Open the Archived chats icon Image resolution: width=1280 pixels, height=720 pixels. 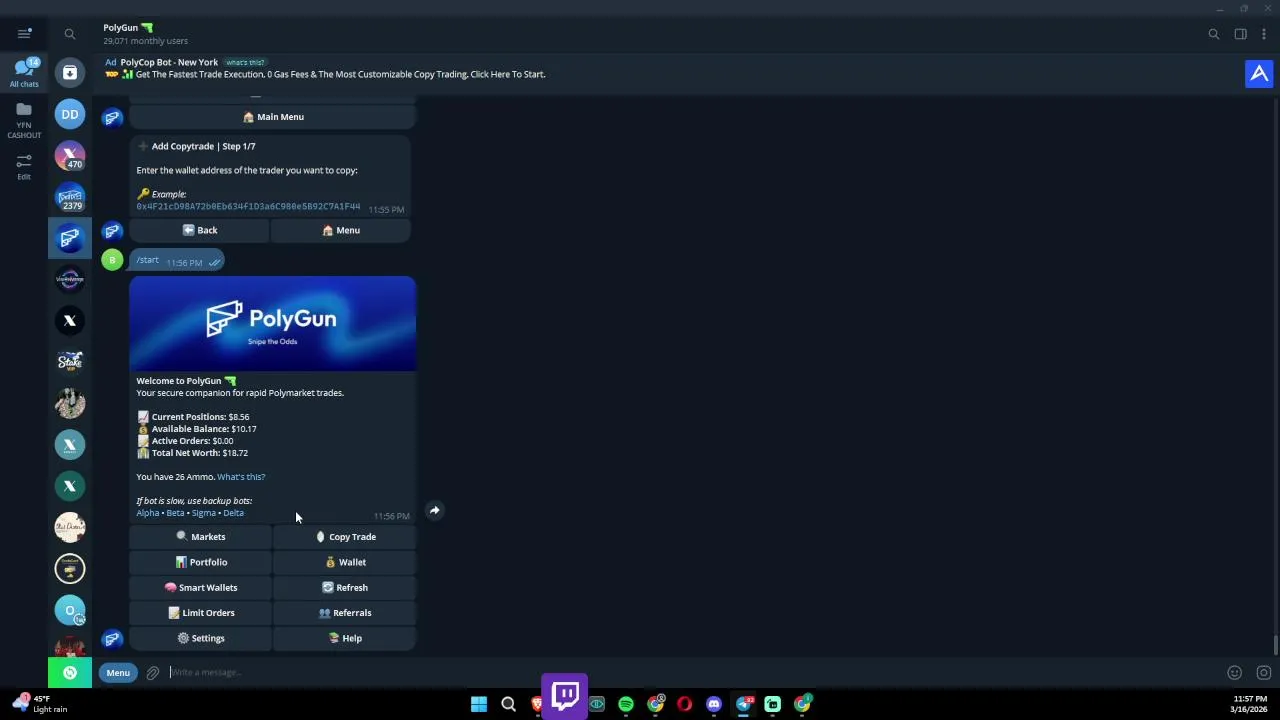point(70,73)
